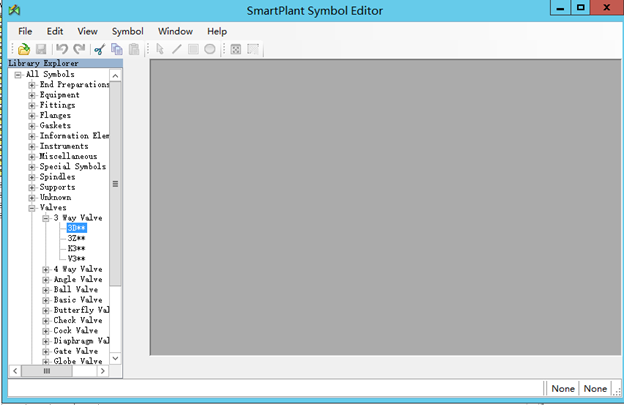624x405 pixels.
Task: Expand the Equipment node
Action: pyautogui.click(x=32, y=95)
